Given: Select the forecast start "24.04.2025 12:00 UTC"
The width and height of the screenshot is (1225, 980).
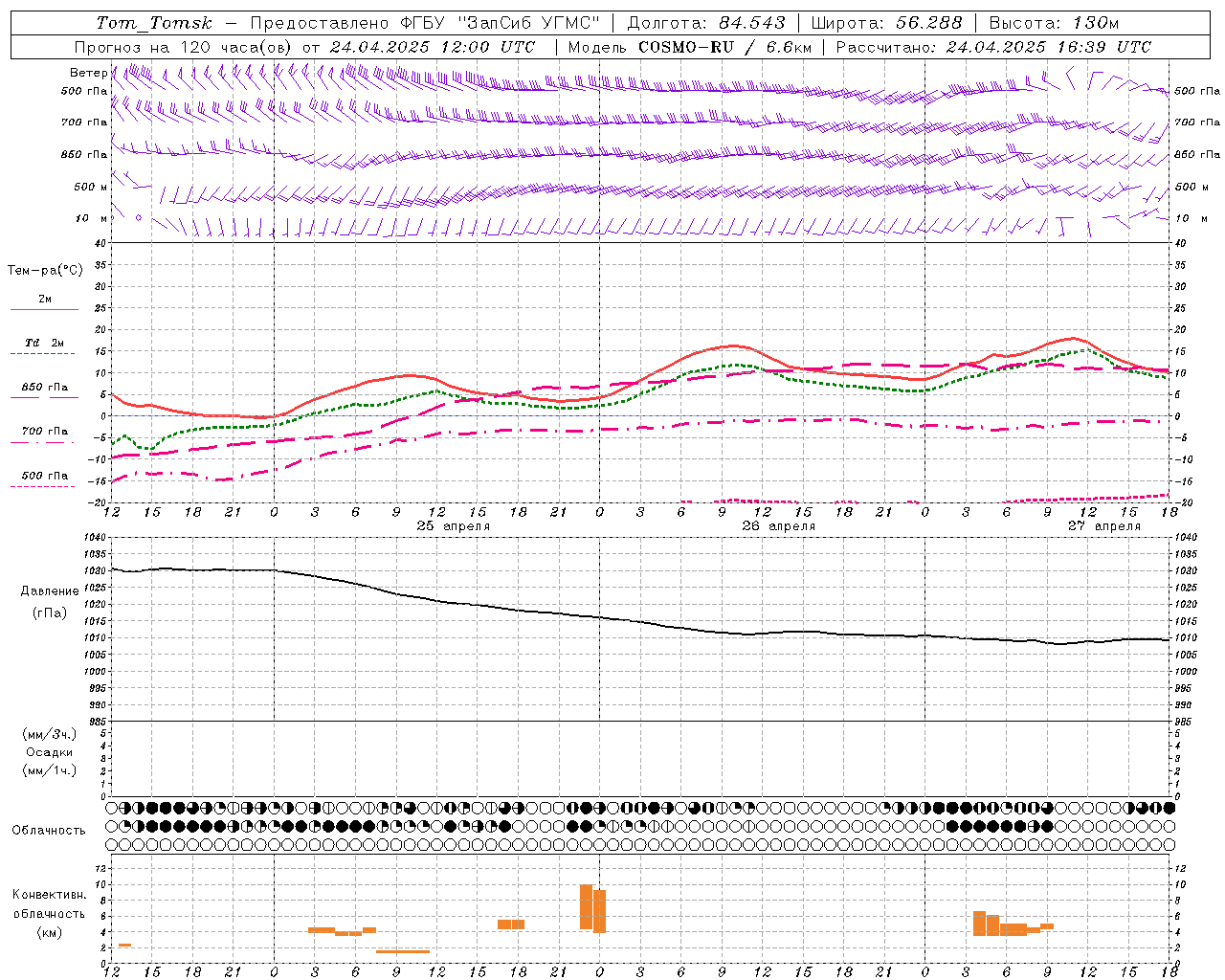Looking at the screenshot, I should tap(433, 47).
